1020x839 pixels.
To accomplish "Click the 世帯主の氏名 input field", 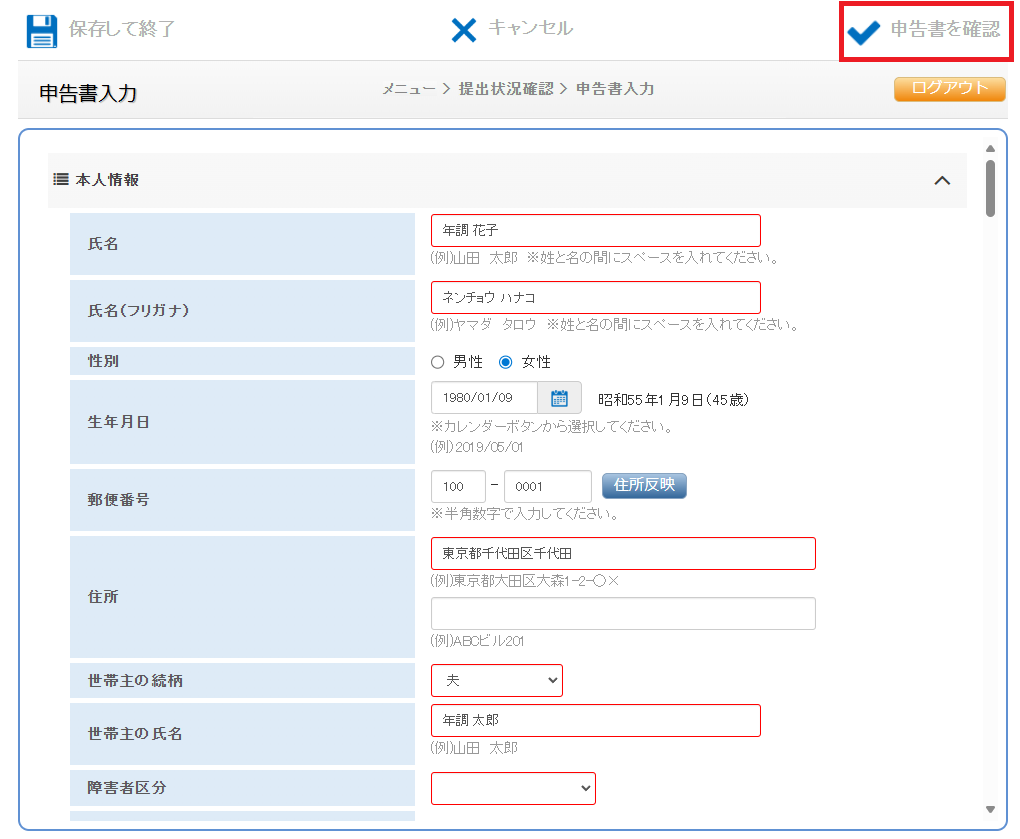I will 595,721.
